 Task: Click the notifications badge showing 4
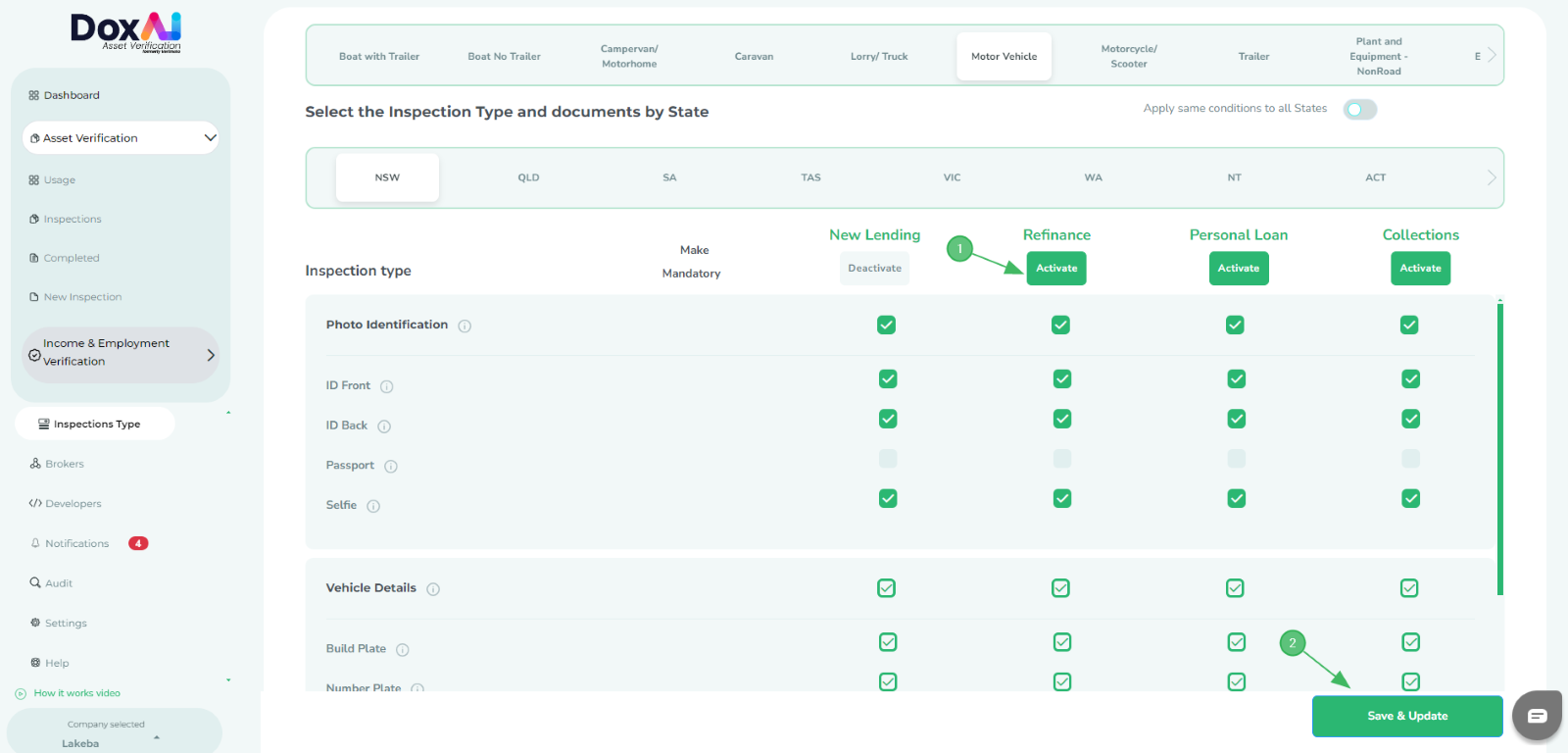138,543
